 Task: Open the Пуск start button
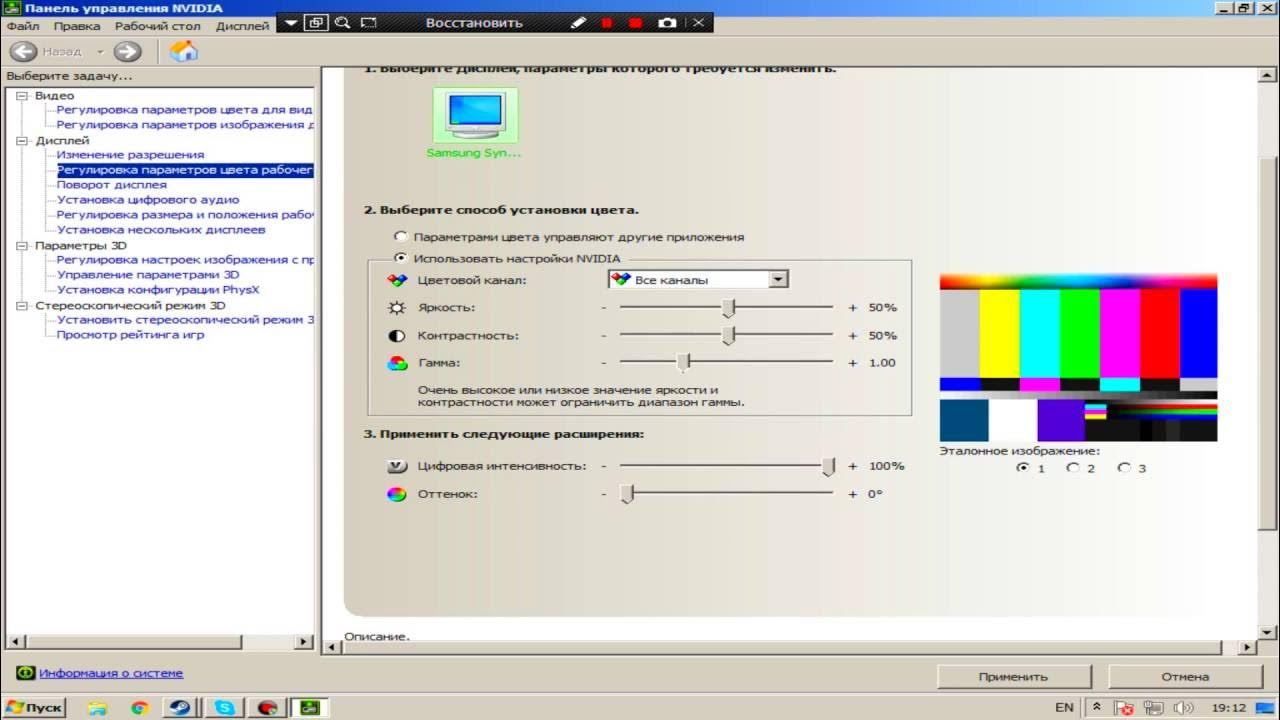click(33, 707)
